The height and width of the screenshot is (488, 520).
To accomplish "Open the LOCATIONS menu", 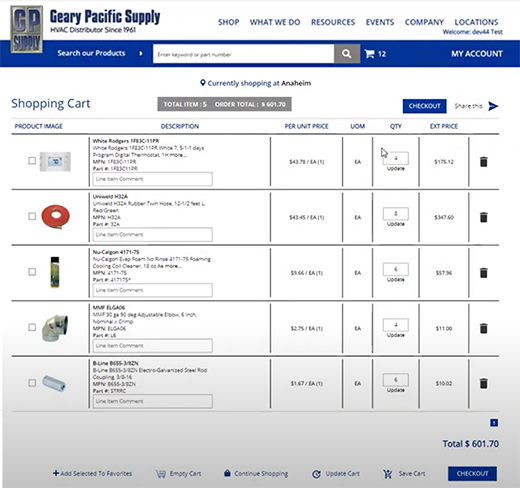I will pos(476,22).
